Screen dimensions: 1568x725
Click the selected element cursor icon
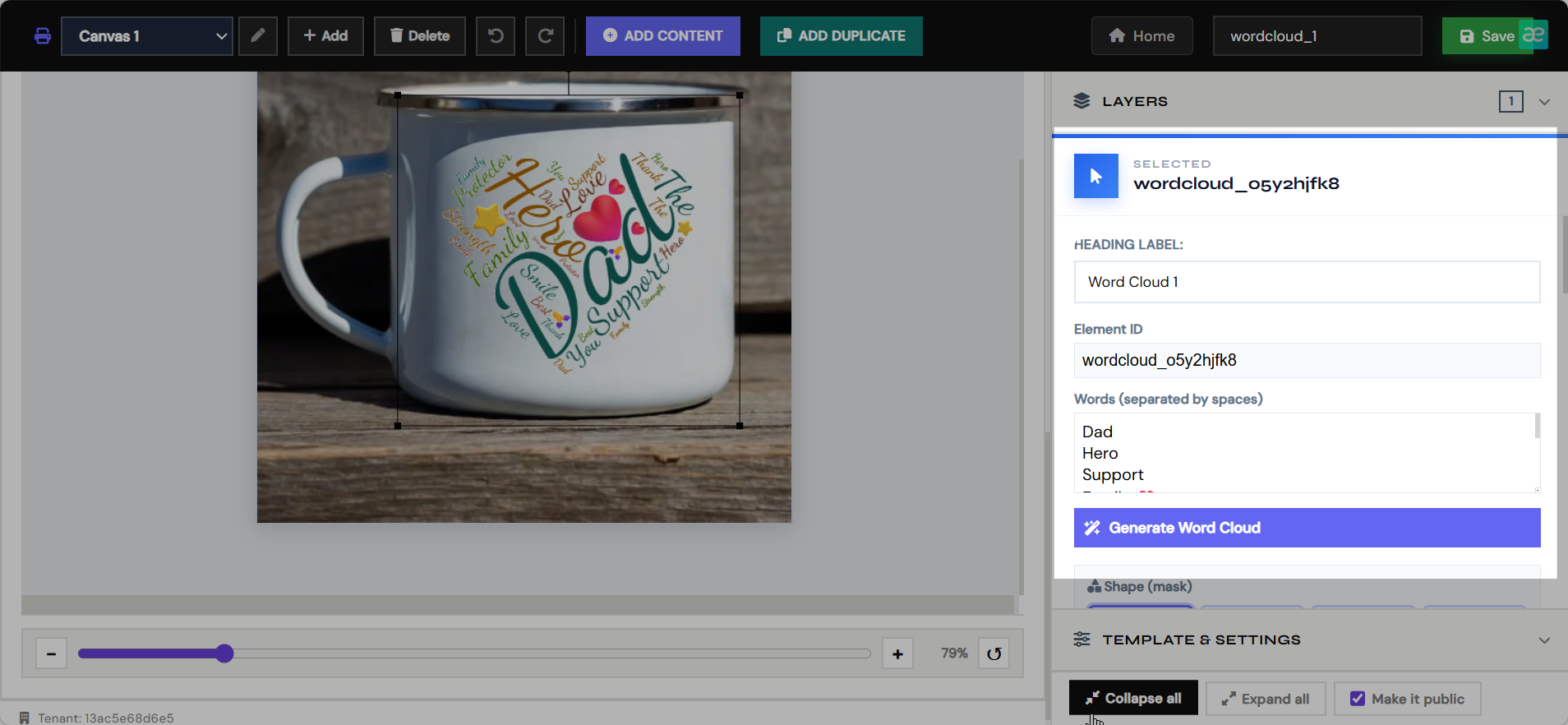[1096, 176]
